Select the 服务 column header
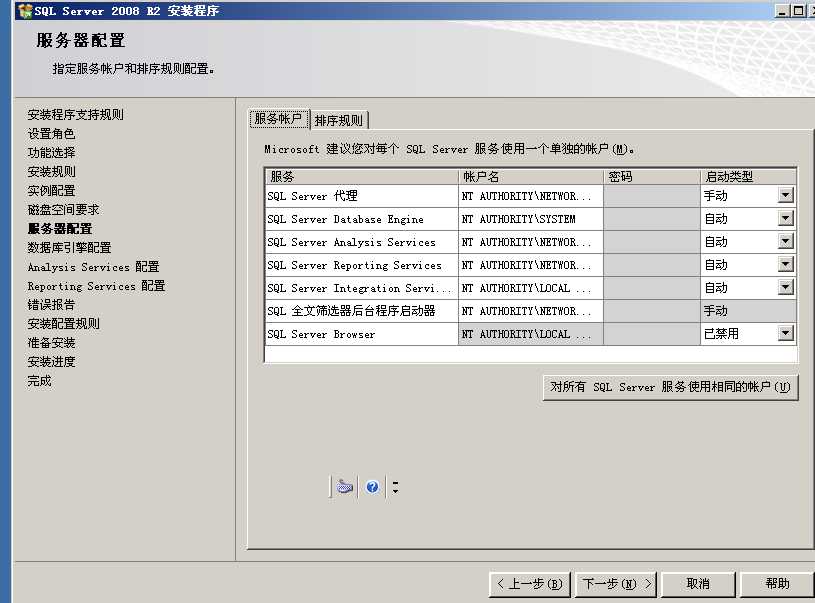 click(x=362, y=177)
